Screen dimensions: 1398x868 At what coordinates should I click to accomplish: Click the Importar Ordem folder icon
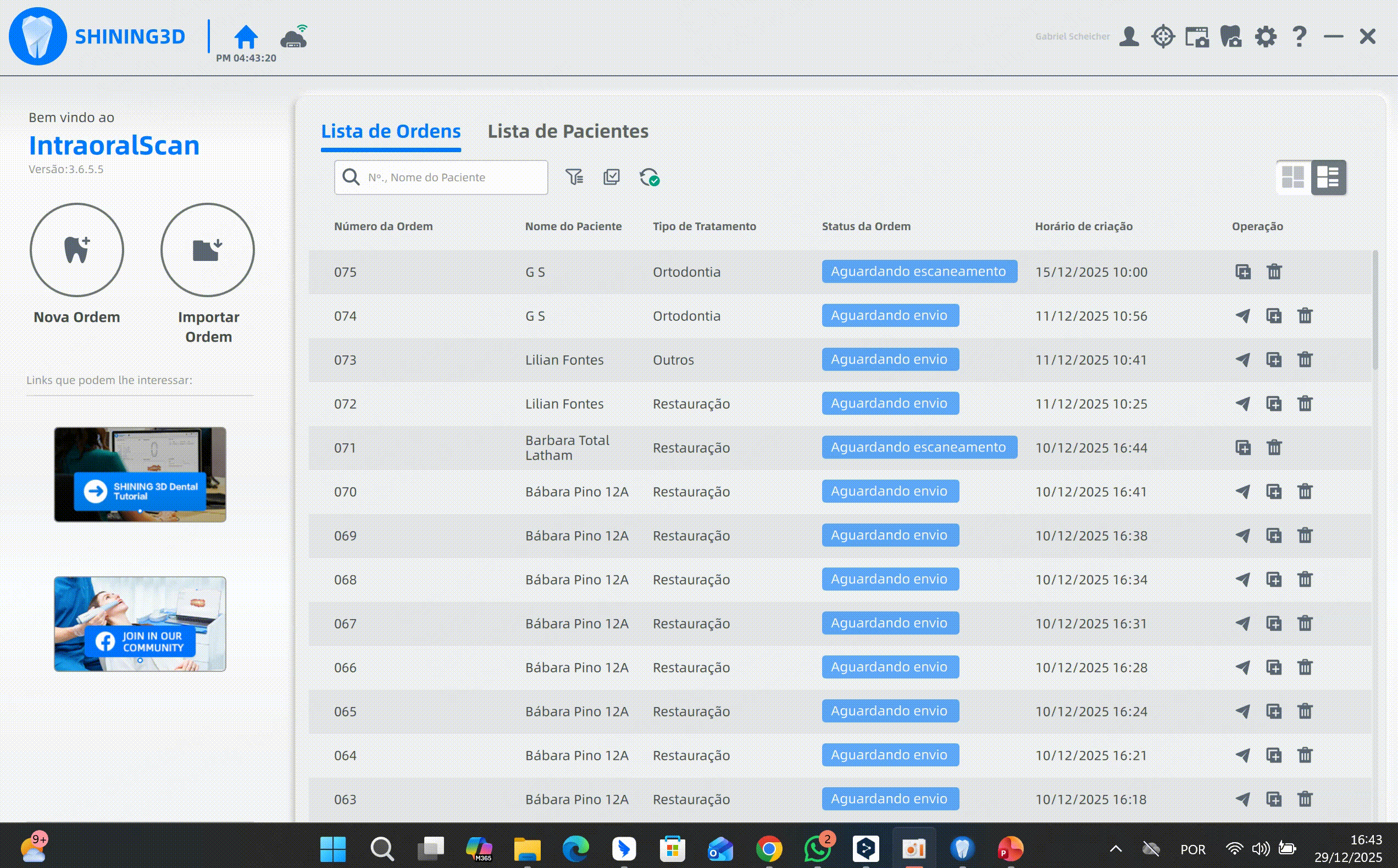[207, 250]
